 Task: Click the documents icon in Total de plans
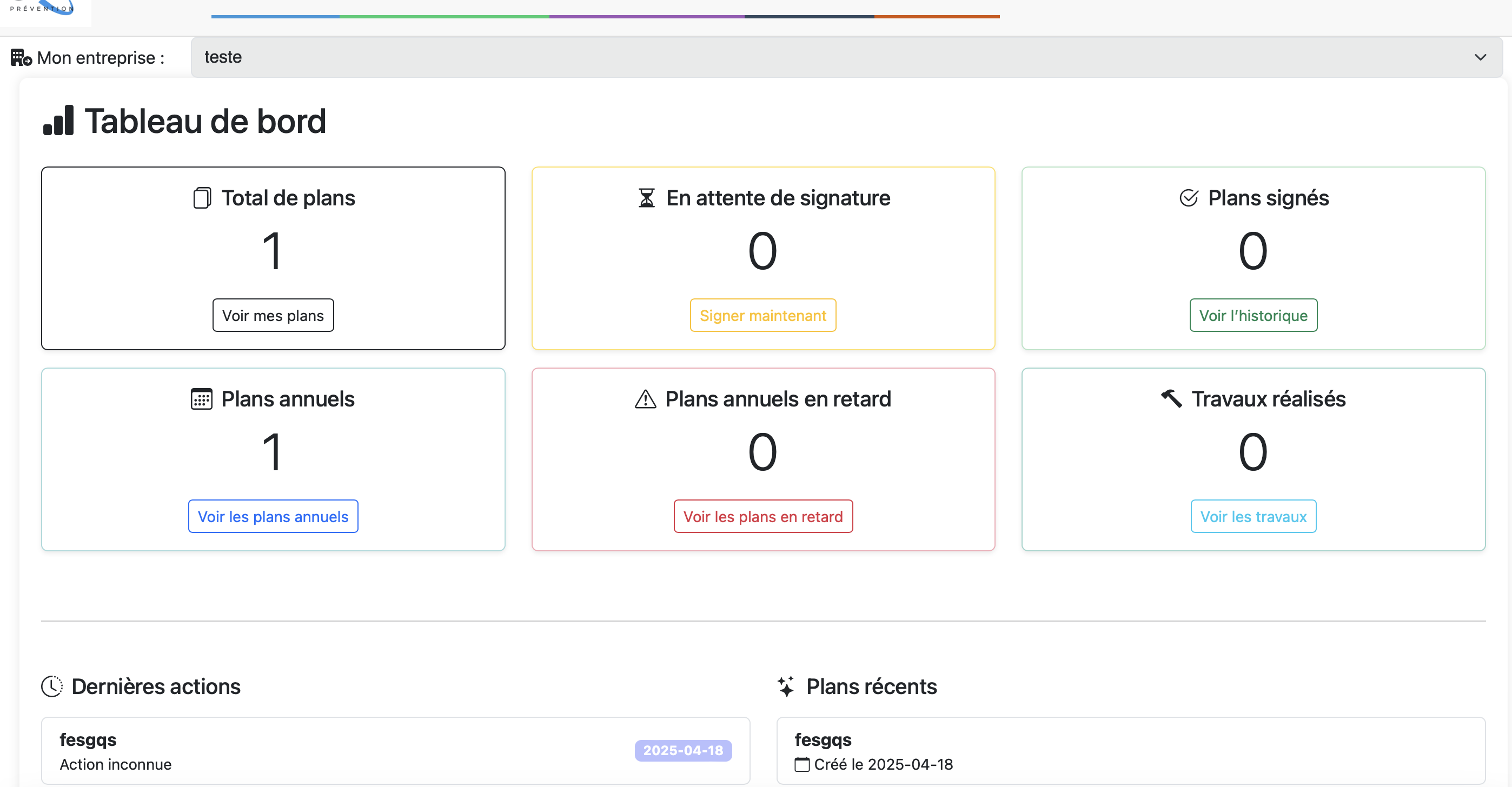point(202,198)
